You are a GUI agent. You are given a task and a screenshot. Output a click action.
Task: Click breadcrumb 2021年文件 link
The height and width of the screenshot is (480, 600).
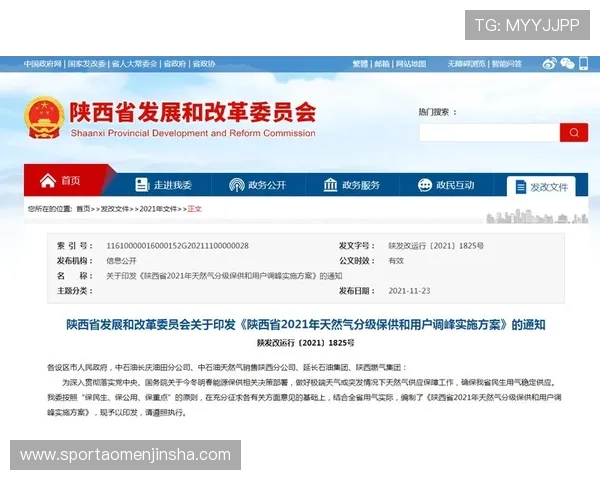pyautogui.click(x=158, y=209)
